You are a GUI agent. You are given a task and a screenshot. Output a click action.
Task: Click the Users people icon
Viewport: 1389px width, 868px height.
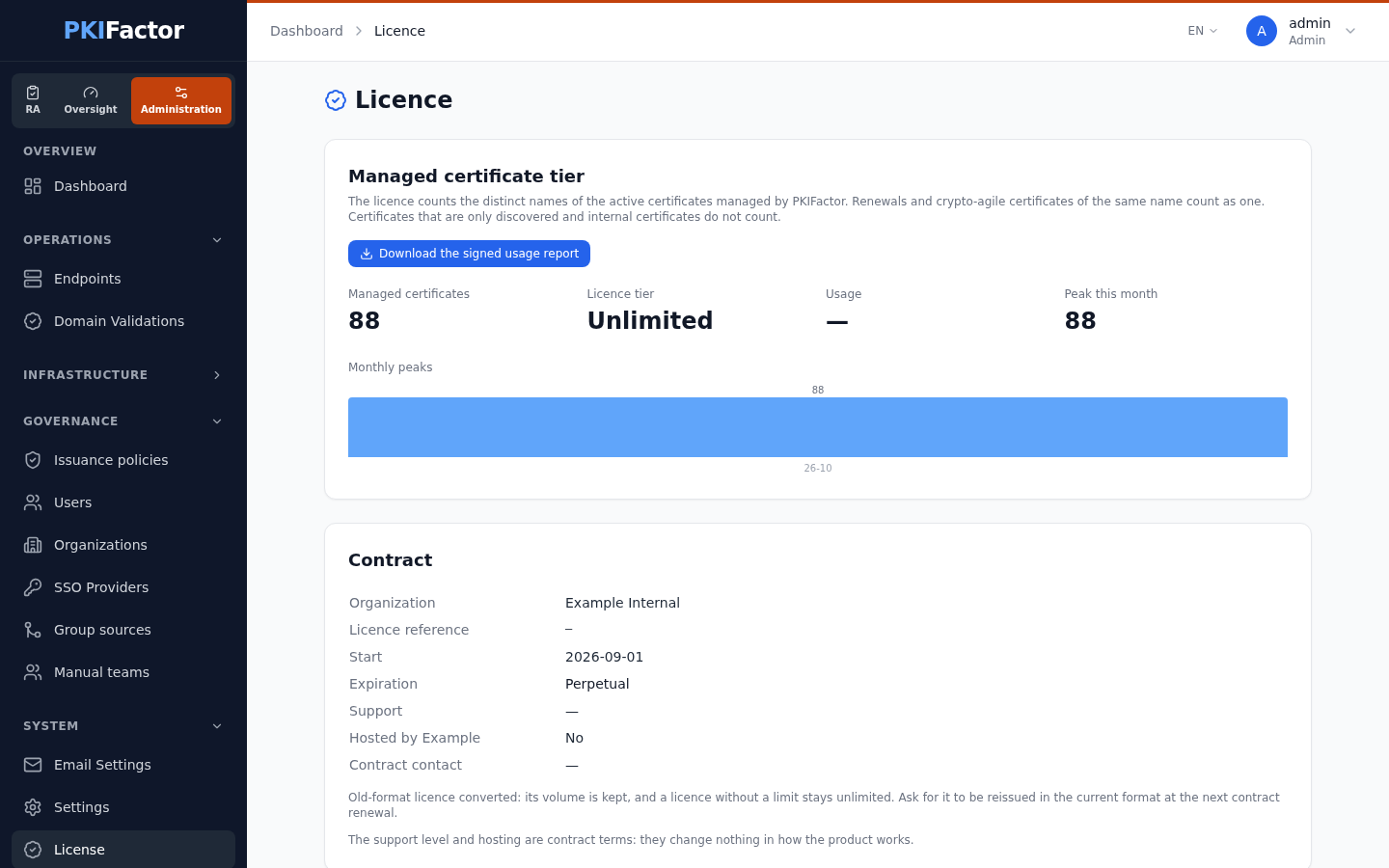pos(33,502)
